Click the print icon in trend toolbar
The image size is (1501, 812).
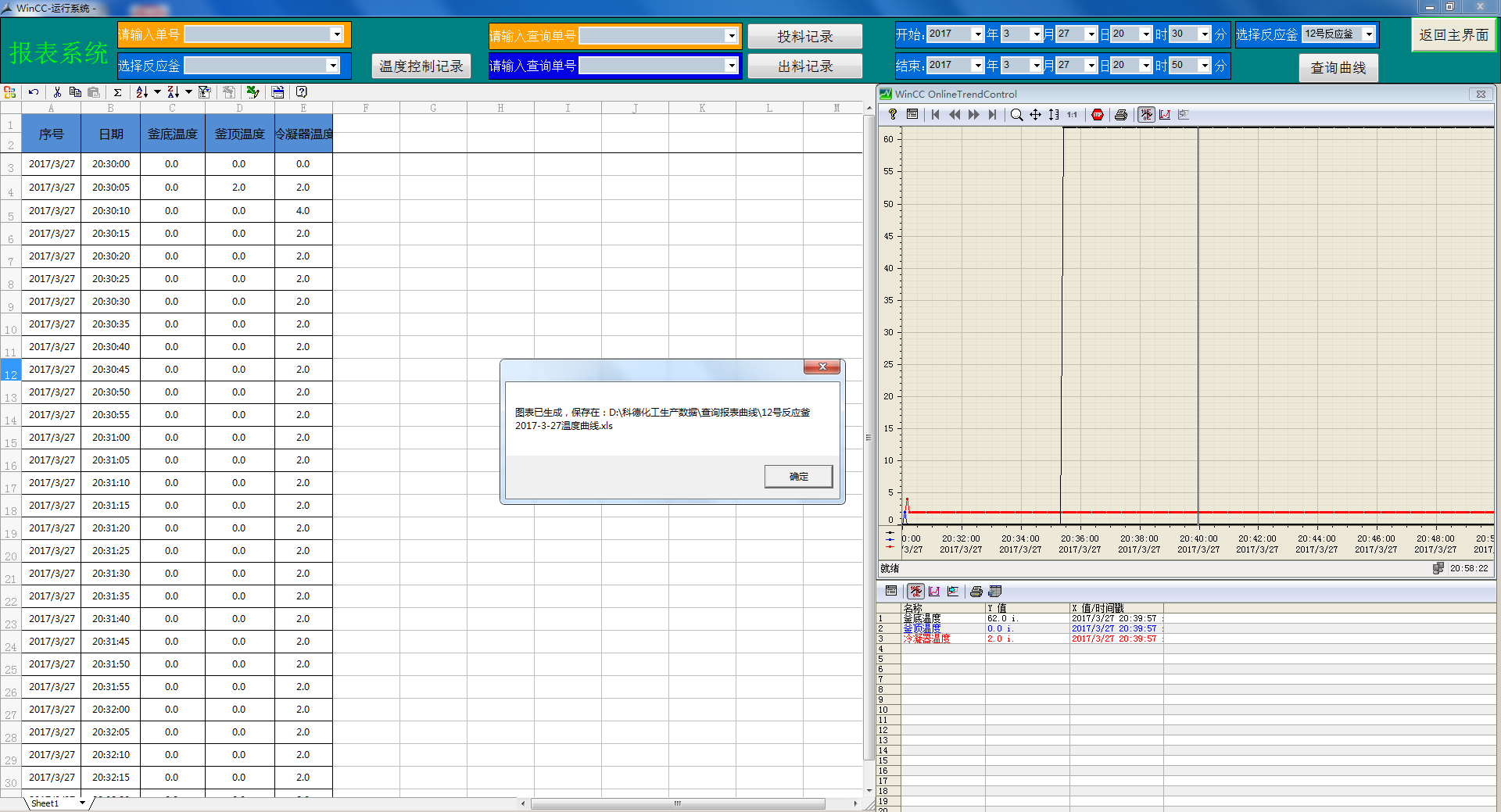(x=1121, y=115)
